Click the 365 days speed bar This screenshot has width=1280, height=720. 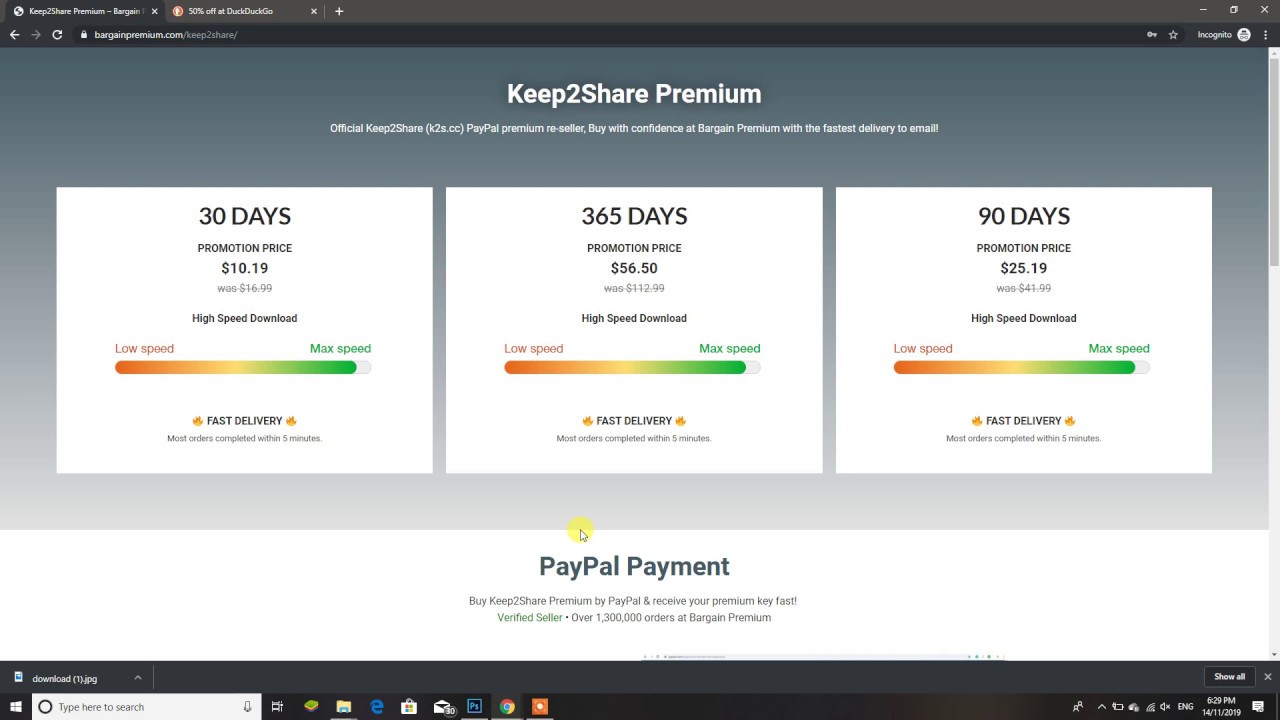tap(632, 367)
